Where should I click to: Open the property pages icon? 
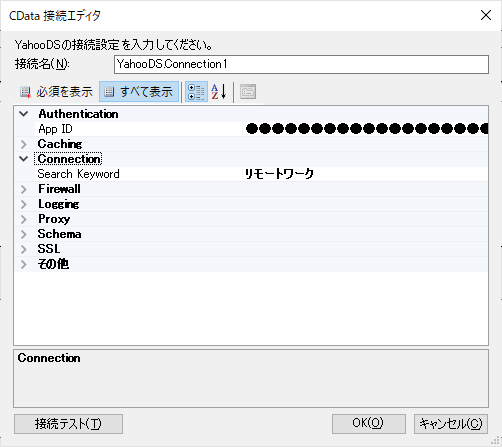tap(248, 92)
